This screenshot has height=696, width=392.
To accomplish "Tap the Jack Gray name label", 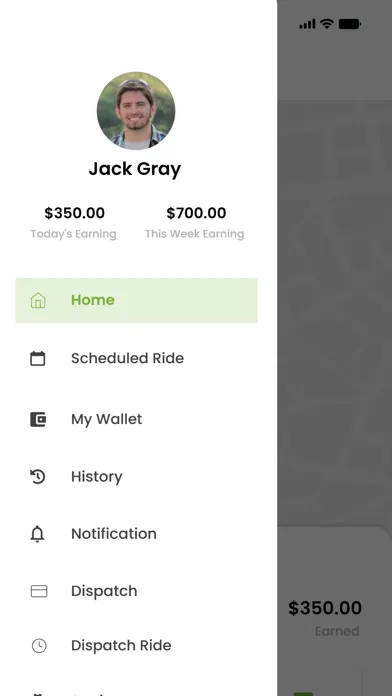I will pos(135,169).
